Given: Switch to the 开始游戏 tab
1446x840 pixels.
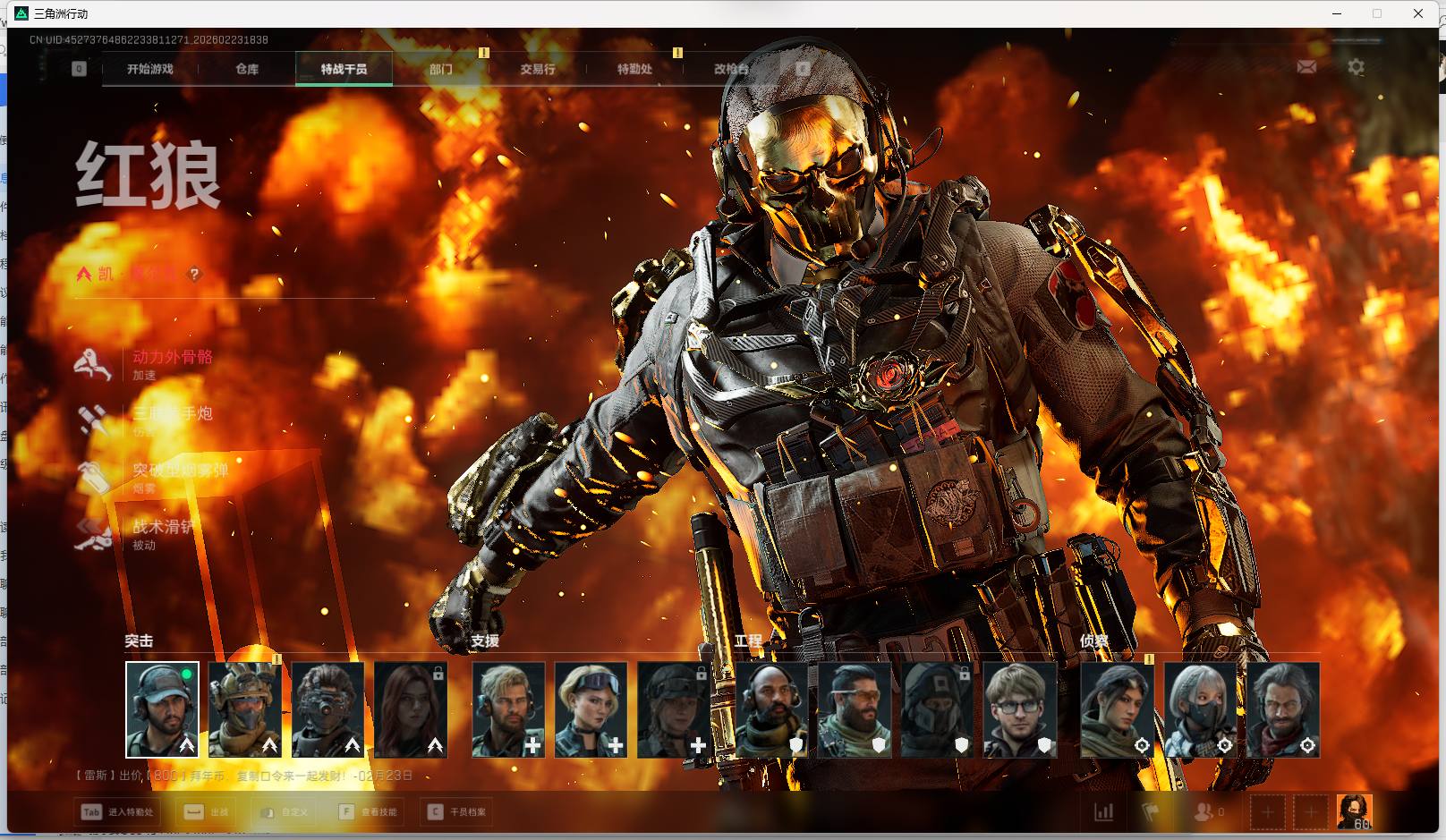Looking at the screenshot, I should click(x=150, y=69).
